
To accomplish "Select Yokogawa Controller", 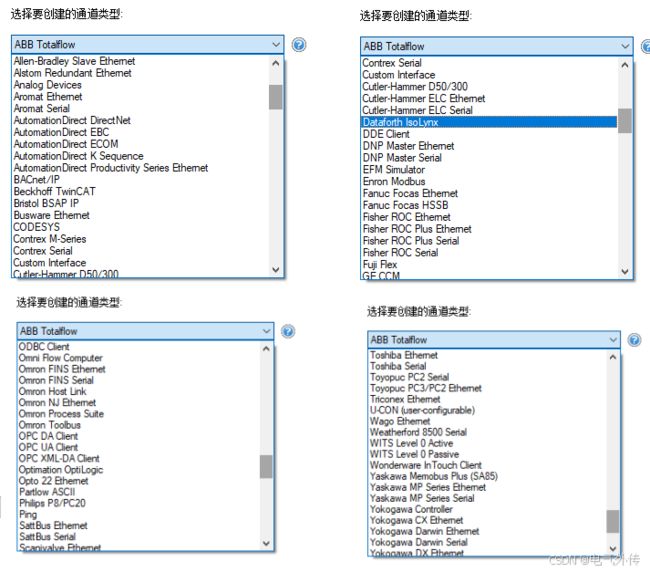I will point(411,509).
